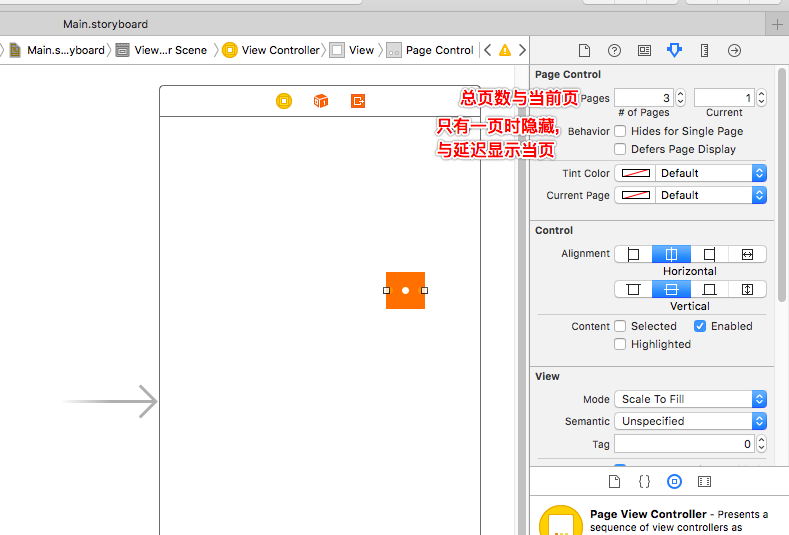The width and height of the screenshot is (789, 535).
Task: Click the Tag value stepper
Action: pyautogui.click(x=761, y=444)
